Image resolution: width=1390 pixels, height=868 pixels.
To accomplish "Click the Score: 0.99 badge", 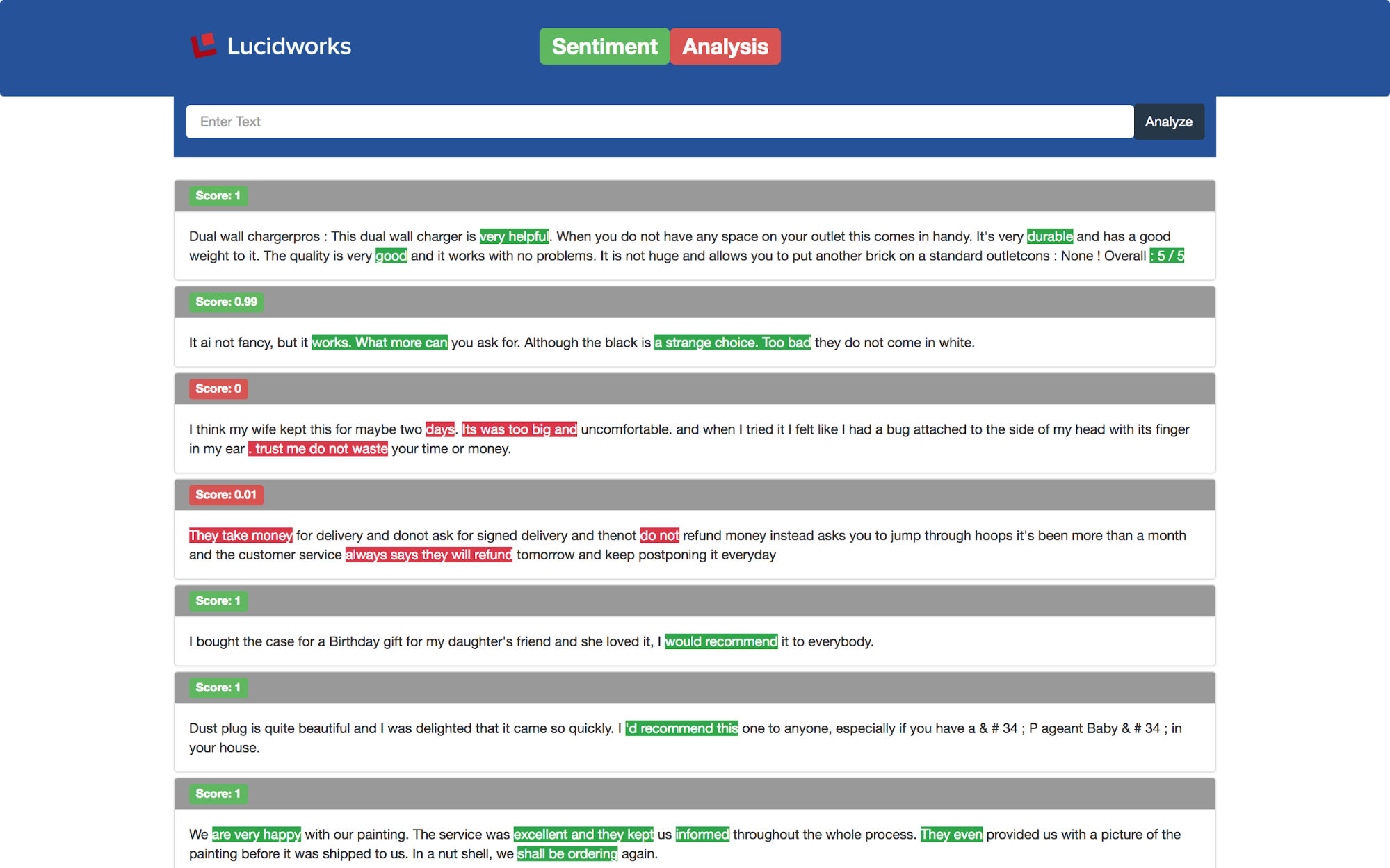I will [x=226, y=302].
